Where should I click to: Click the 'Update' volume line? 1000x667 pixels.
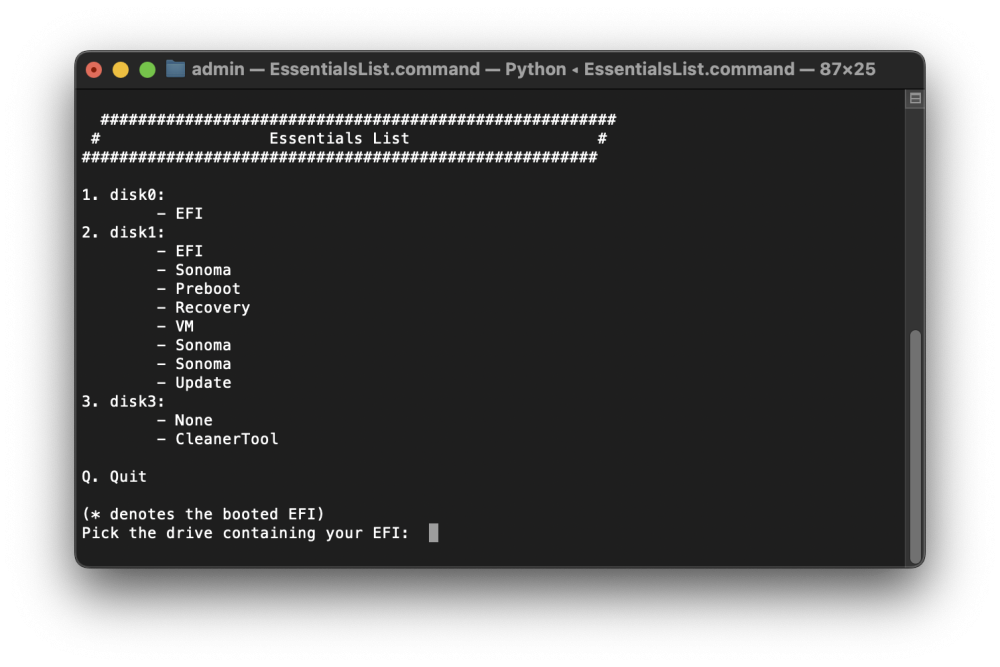[194, 383]
